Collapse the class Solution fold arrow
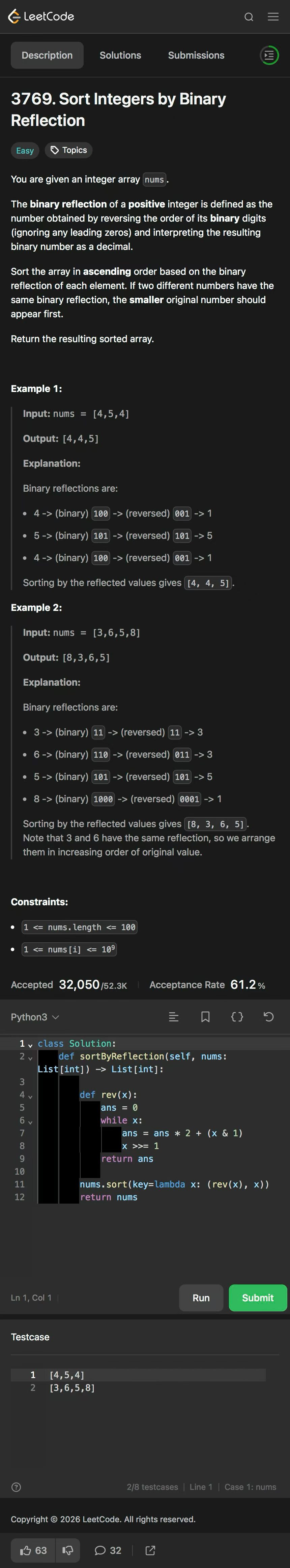 point(30,1045)
